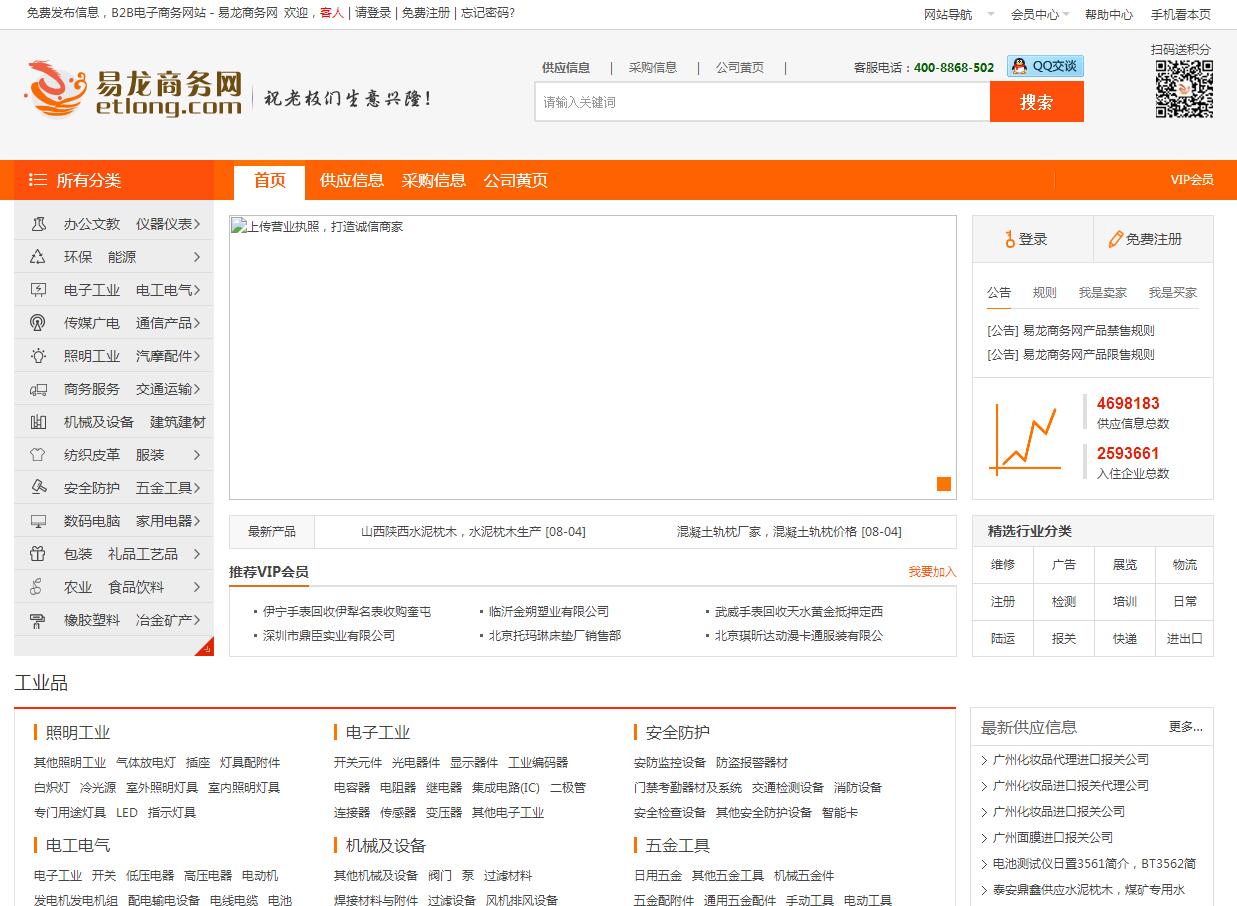Open 手机看本页 link

pos(1181,14)
